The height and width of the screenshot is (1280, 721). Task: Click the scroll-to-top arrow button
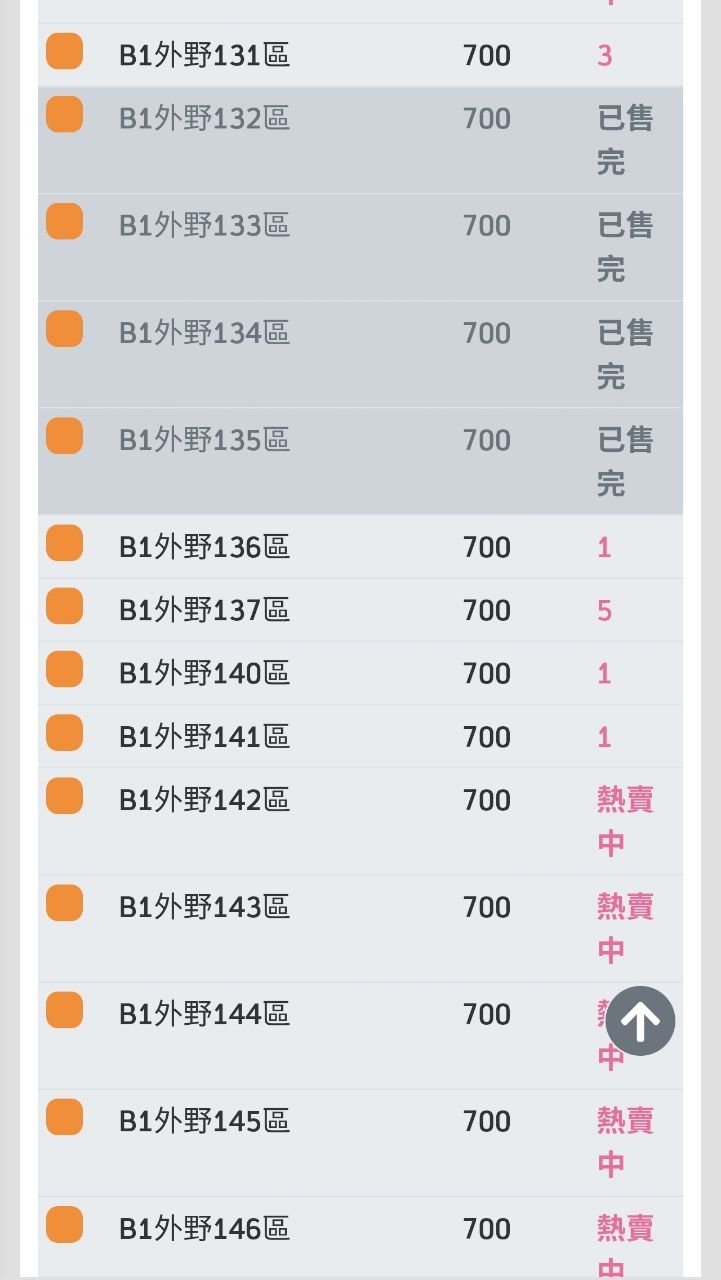[640, 1021]
